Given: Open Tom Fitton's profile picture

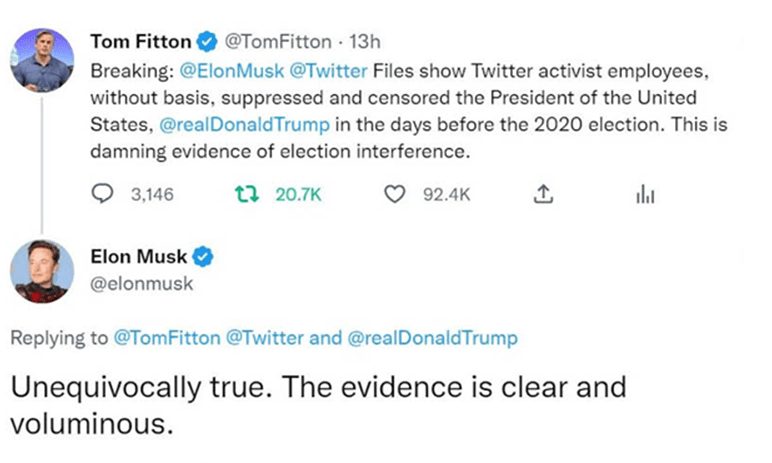Looking at the screenshot, I should [42, 59].
